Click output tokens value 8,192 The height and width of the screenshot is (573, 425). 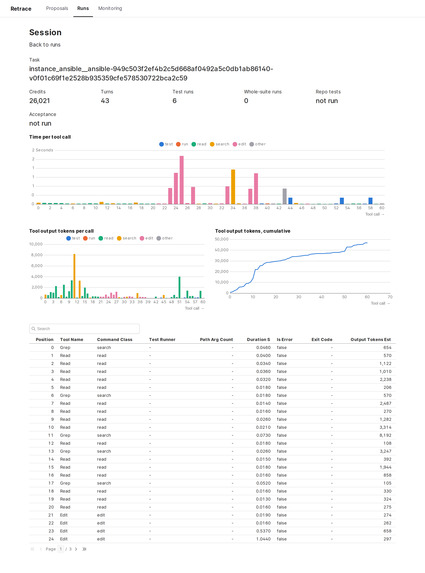pyautogui.click(x=385, y=435)
